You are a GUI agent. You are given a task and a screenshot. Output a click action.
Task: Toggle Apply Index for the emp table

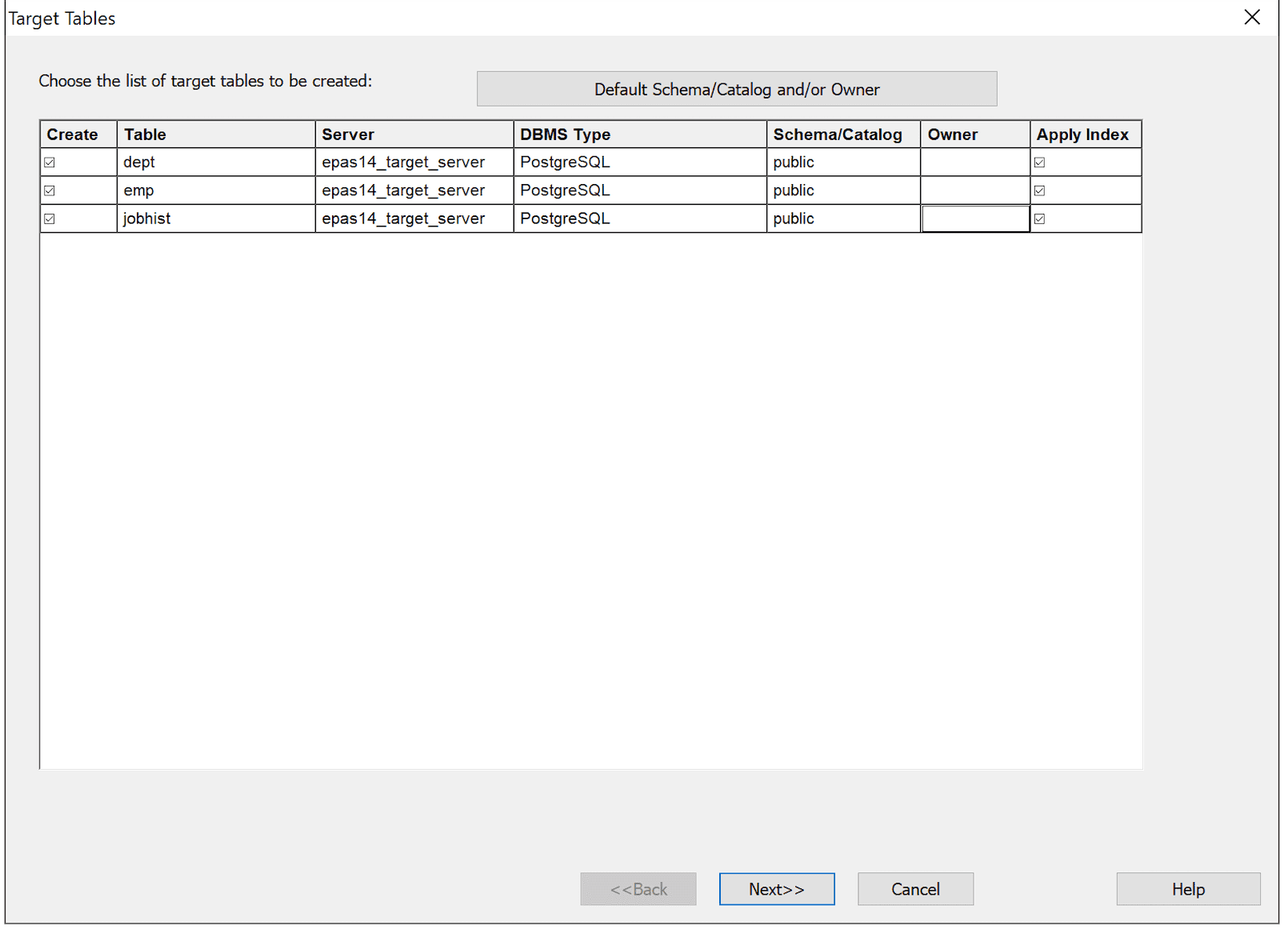click(1040, 190)
